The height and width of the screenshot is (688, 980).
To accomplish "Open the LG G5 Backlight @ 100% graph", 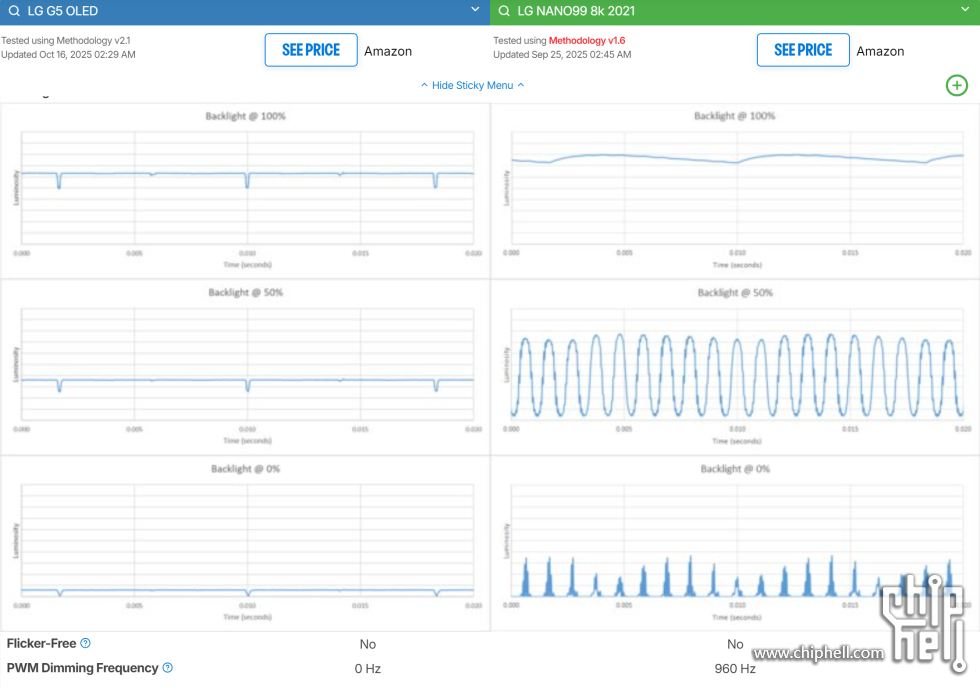I will click(x=245, y=190).
